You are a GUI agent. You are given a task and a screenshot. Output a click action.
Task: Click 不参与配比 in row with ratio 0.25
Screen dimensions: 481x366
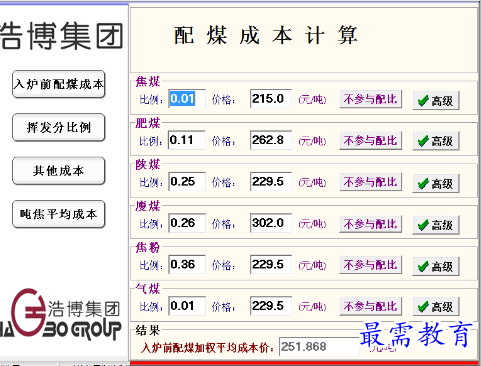pyautogui.click(x=370, y=182)
